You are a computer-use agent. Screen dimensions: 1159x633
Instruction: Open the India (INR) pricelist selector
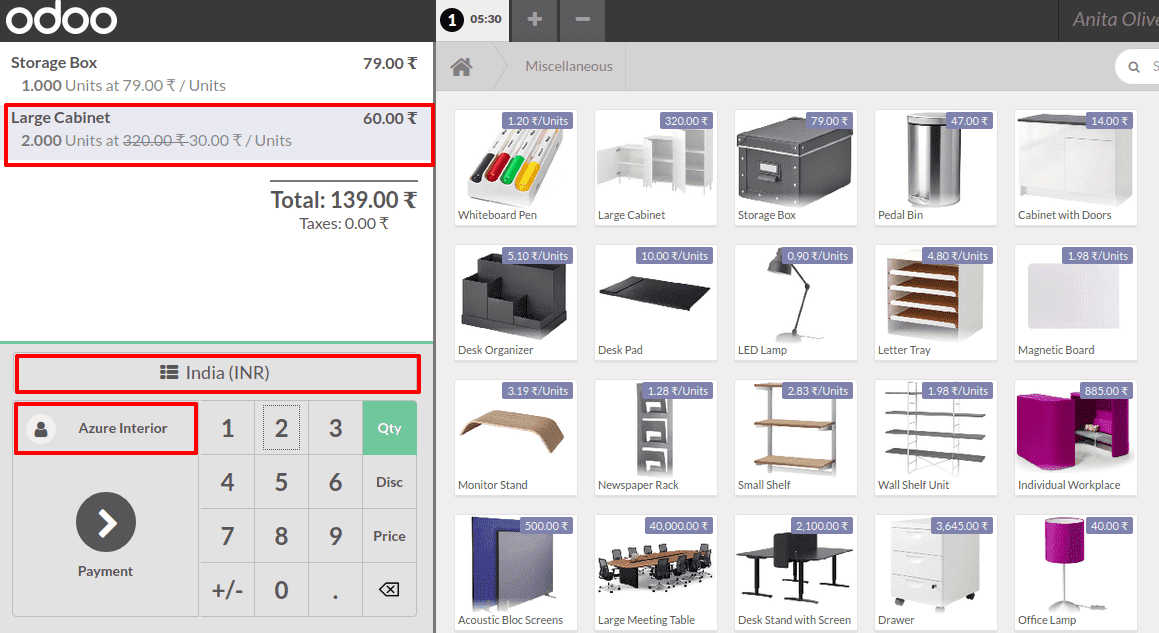tap(217, 373)
